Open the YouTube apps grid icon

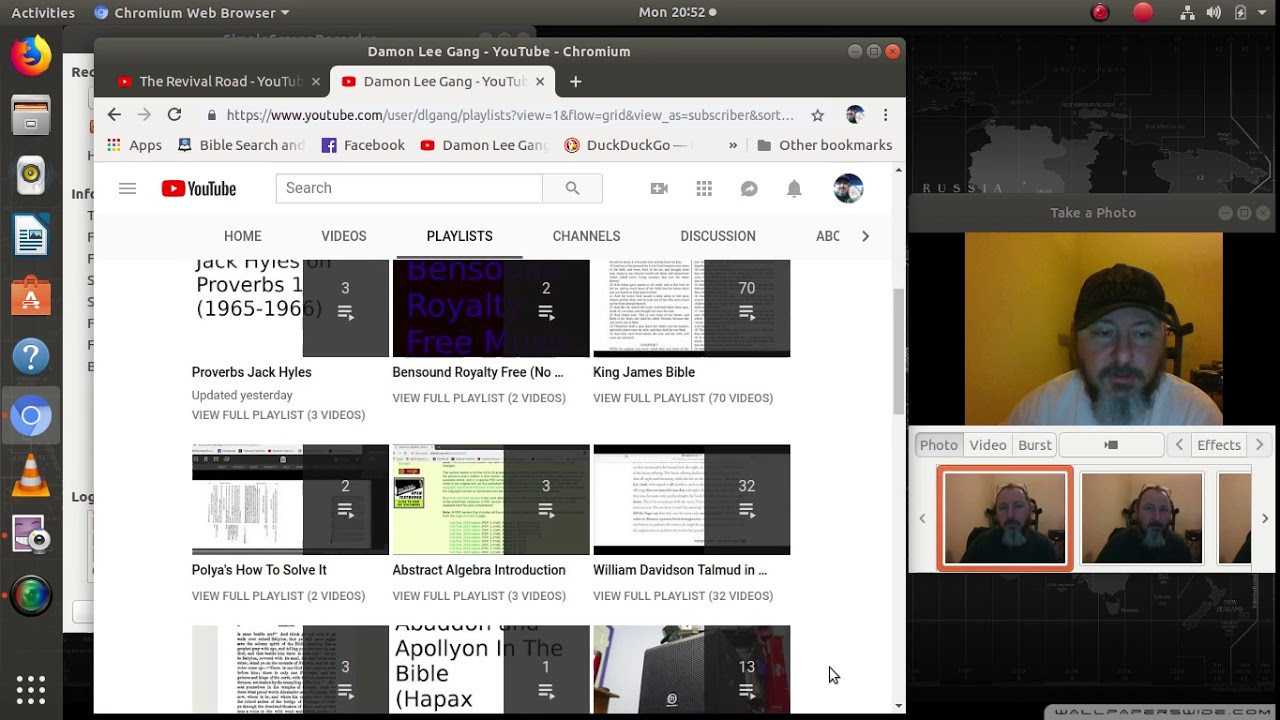(x=704, y=188)
